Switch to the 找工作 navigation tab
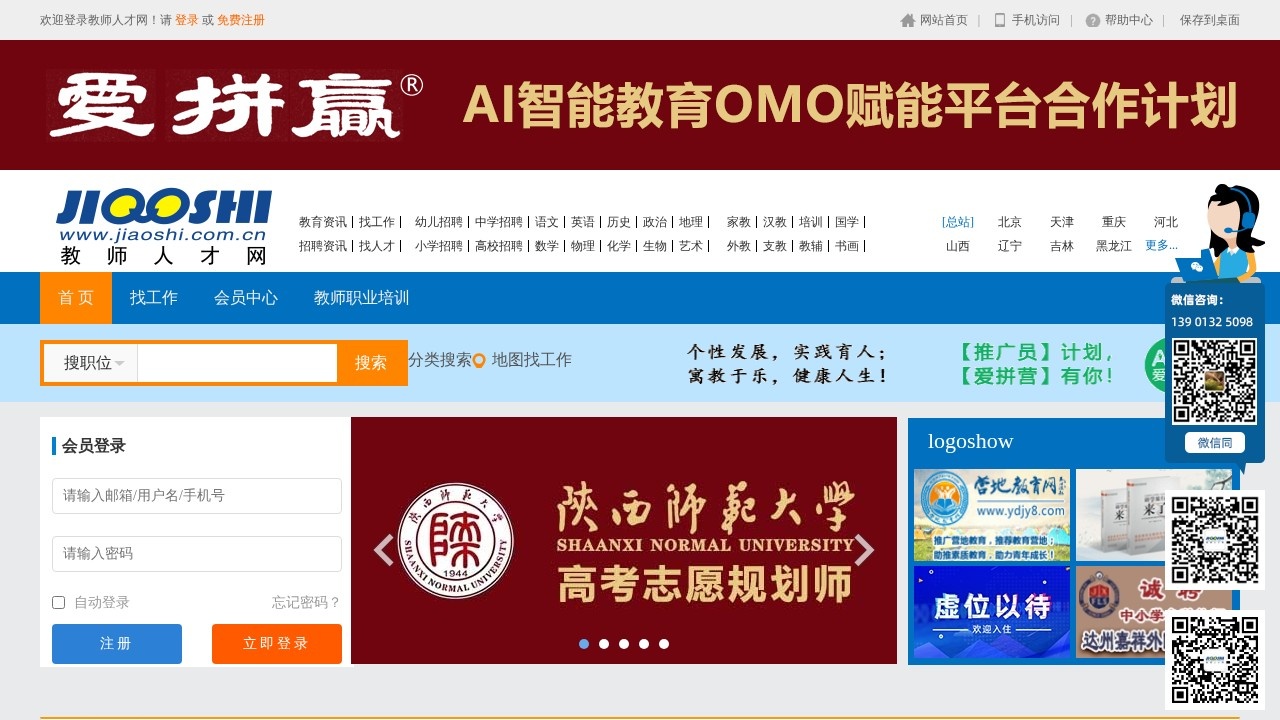 153,297
